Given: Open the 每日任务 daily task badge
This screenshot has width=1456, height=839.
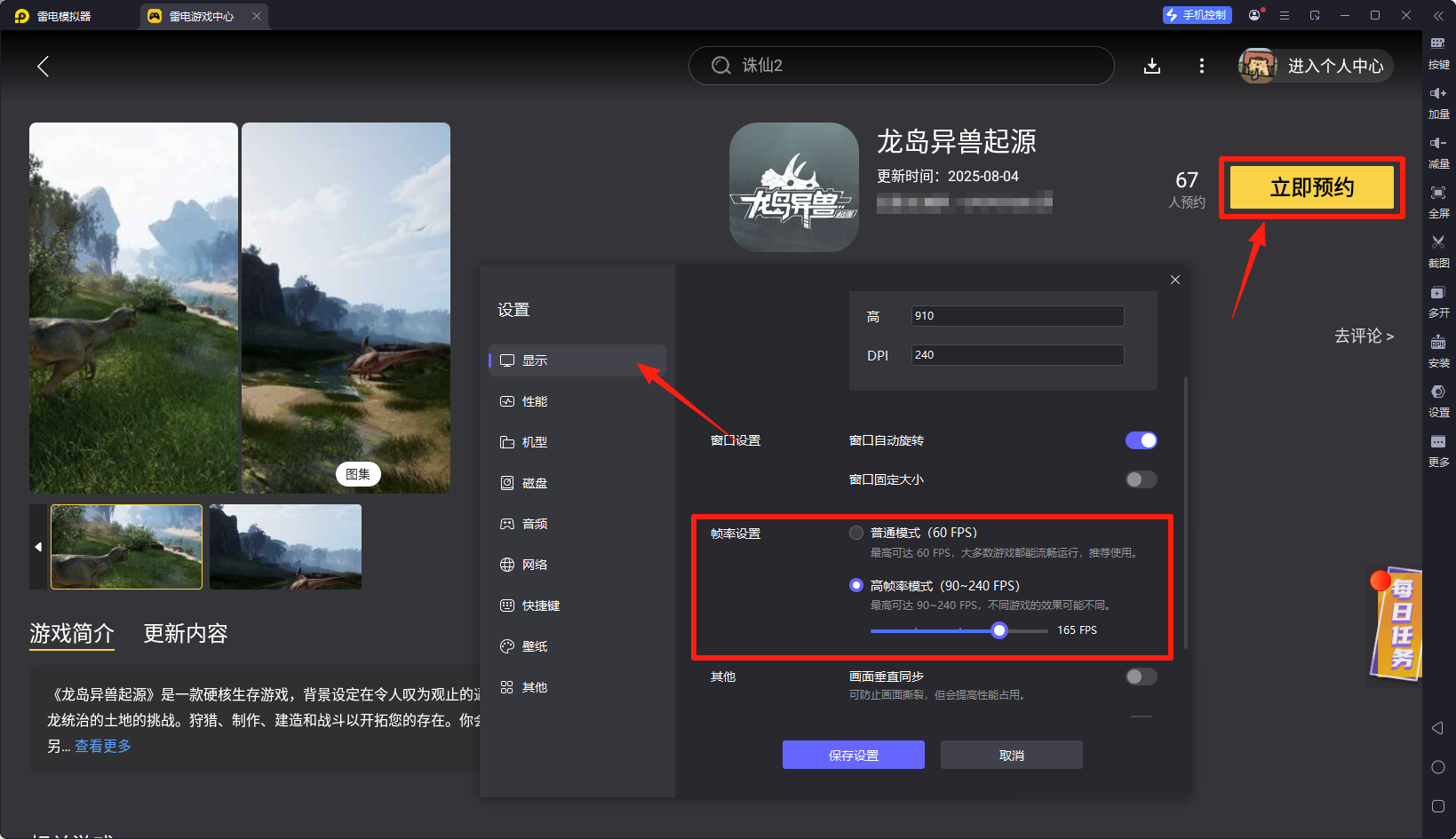Looking at the screenshot, I should (1397, 623).
